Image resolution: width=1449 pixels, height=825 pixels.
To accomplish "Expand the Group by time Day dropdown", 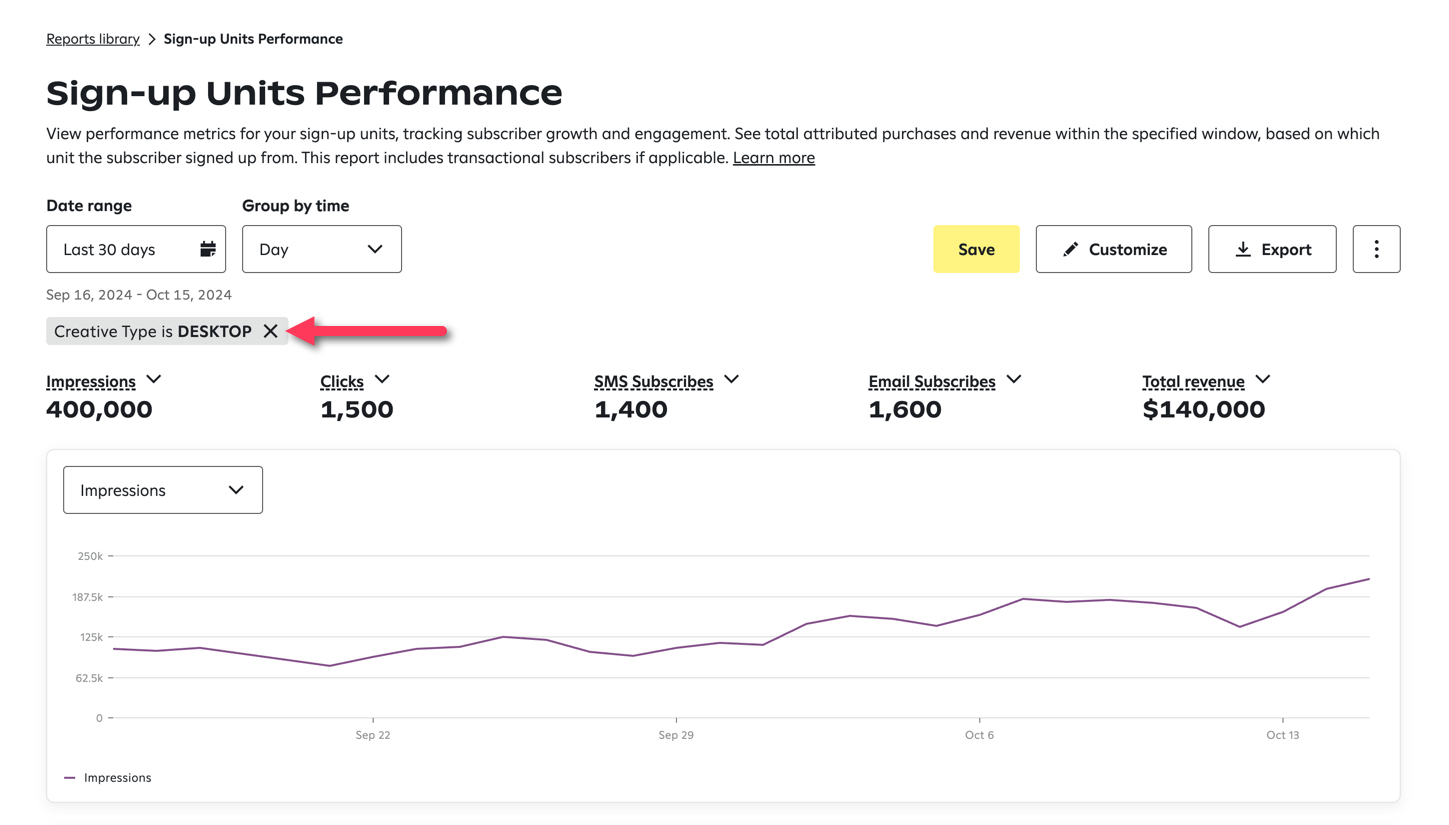I will (x=322, y=249).
